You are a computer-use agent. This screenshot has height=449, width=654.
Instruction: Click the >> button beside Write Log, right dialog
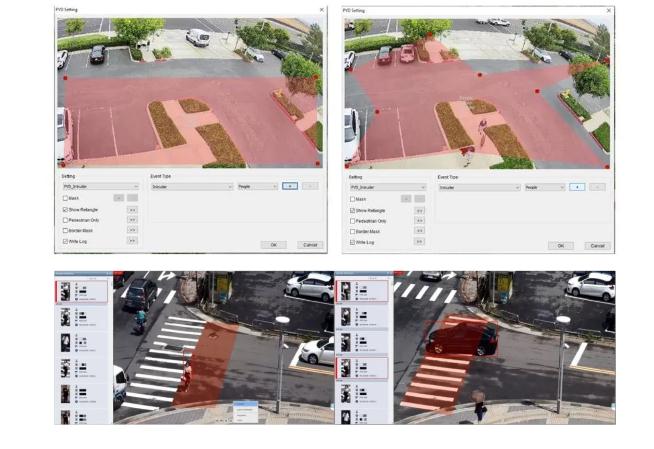[x=419, y=242]
